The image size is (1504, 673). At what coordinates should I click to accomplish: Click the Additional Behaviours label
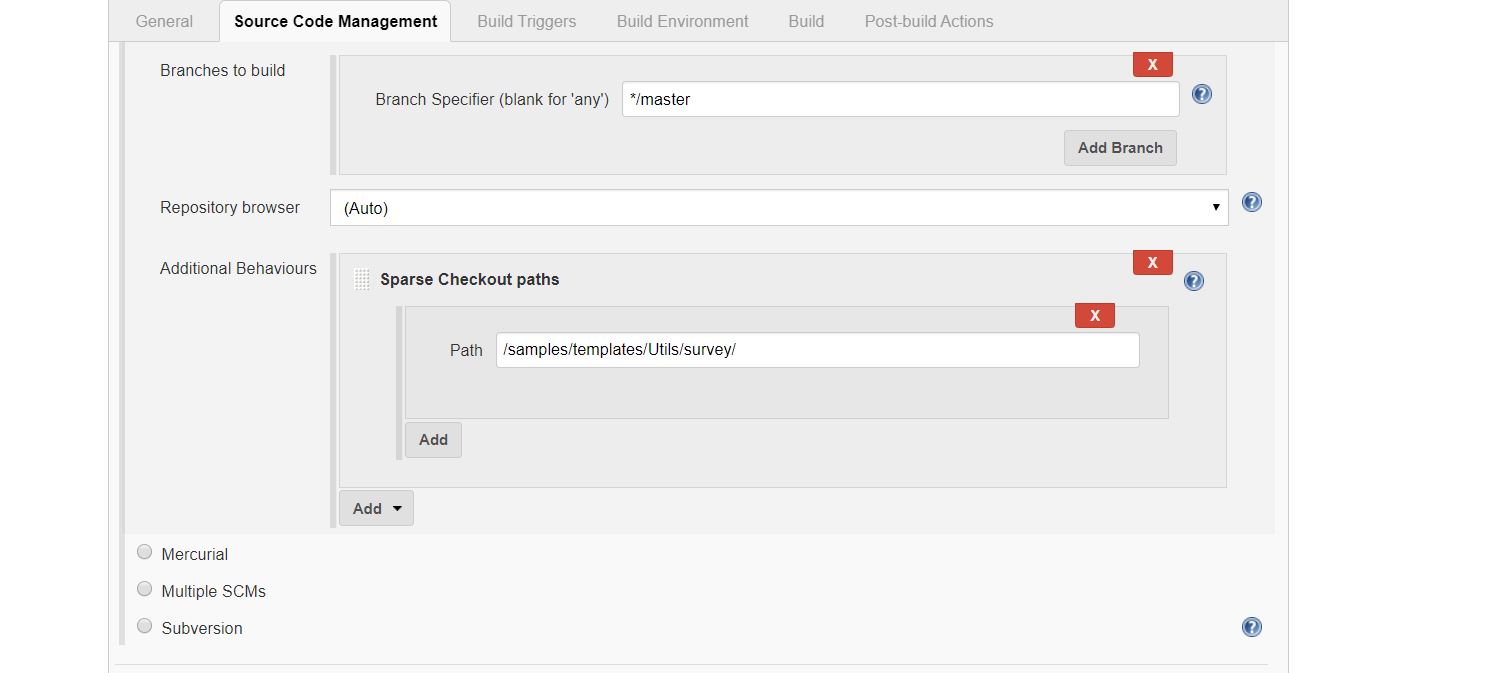coord(238,268)
